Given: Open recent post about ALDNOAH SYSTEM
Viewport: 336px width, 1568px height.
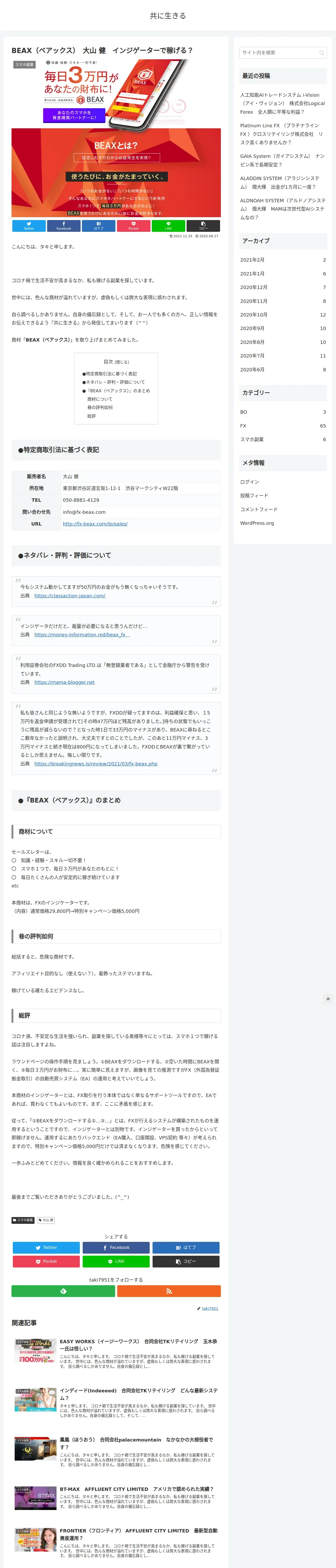Looking at the screenshot, I should 282,209.
